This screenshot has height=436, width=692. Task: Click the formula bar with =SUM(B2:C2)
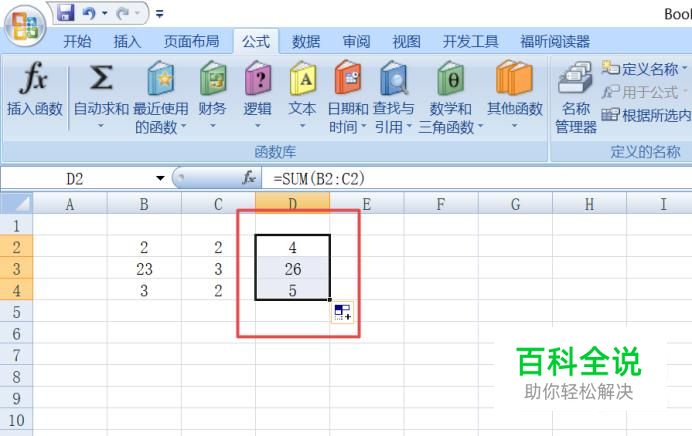point(478,179)
